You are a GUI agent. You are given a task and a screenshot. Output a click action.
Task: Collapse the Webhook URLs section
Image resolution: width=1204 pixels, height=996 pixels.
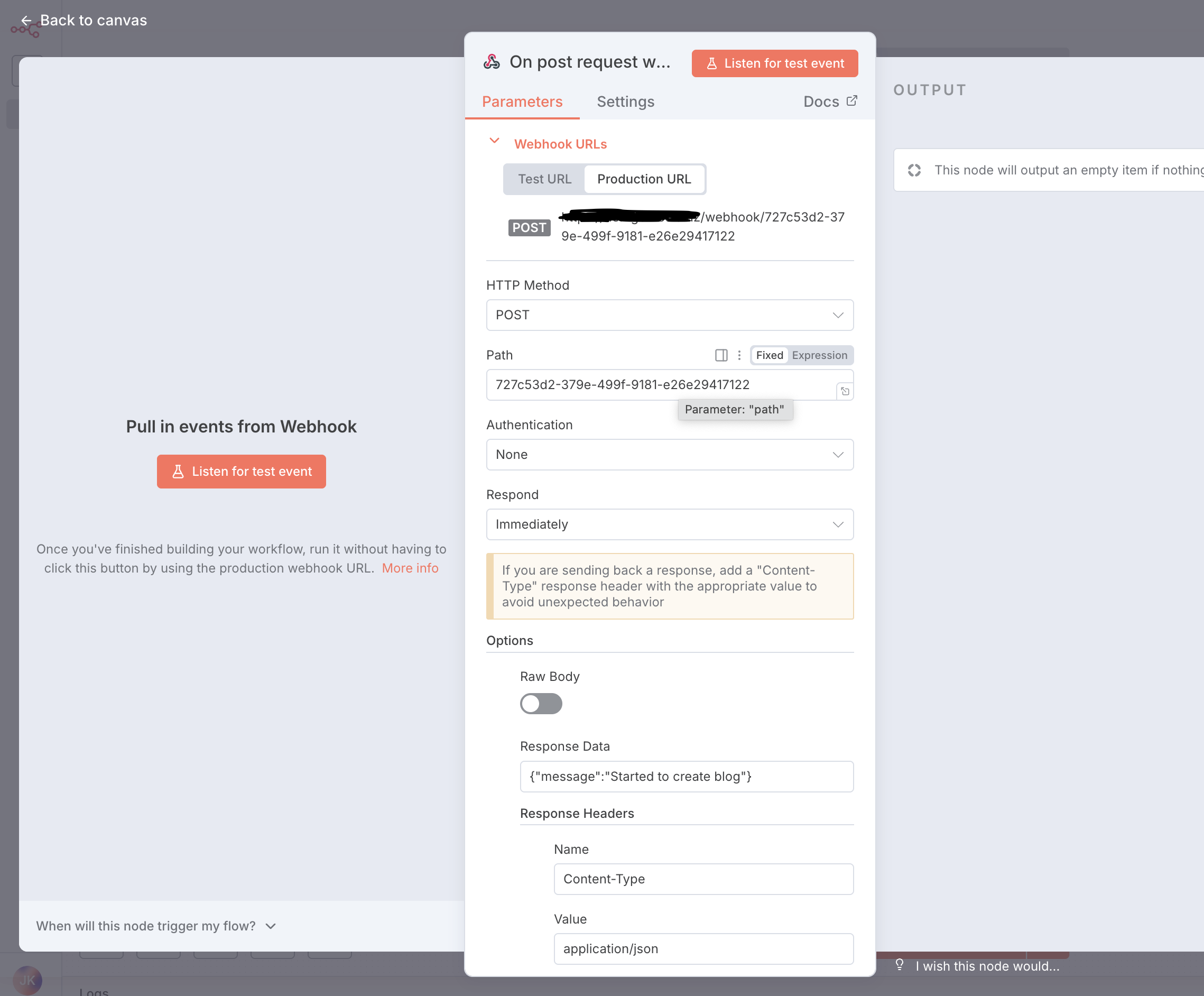tap(494, 142)
